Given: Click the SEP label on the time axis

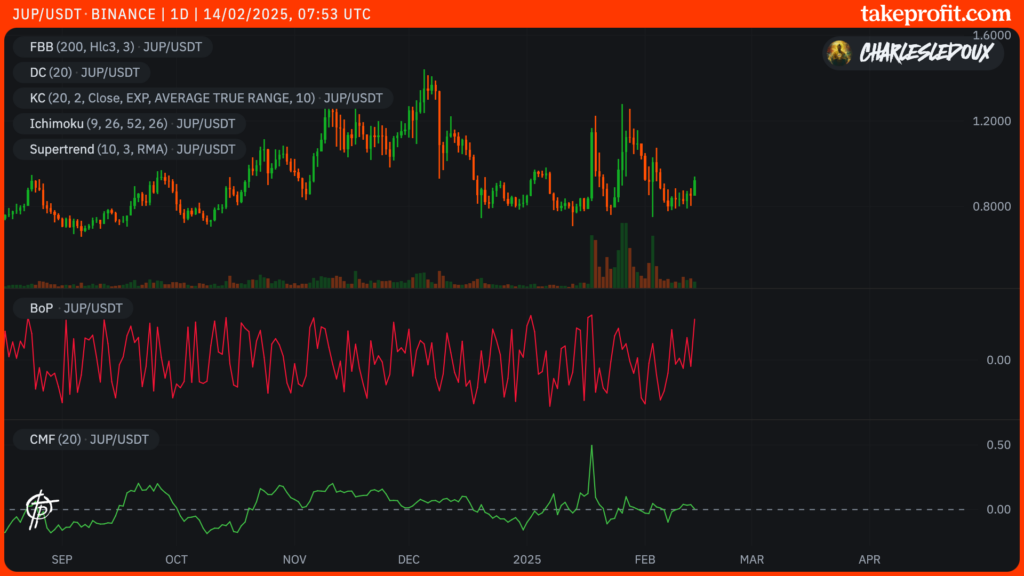Looking at the screenshot, I should [x=61, y=560].
